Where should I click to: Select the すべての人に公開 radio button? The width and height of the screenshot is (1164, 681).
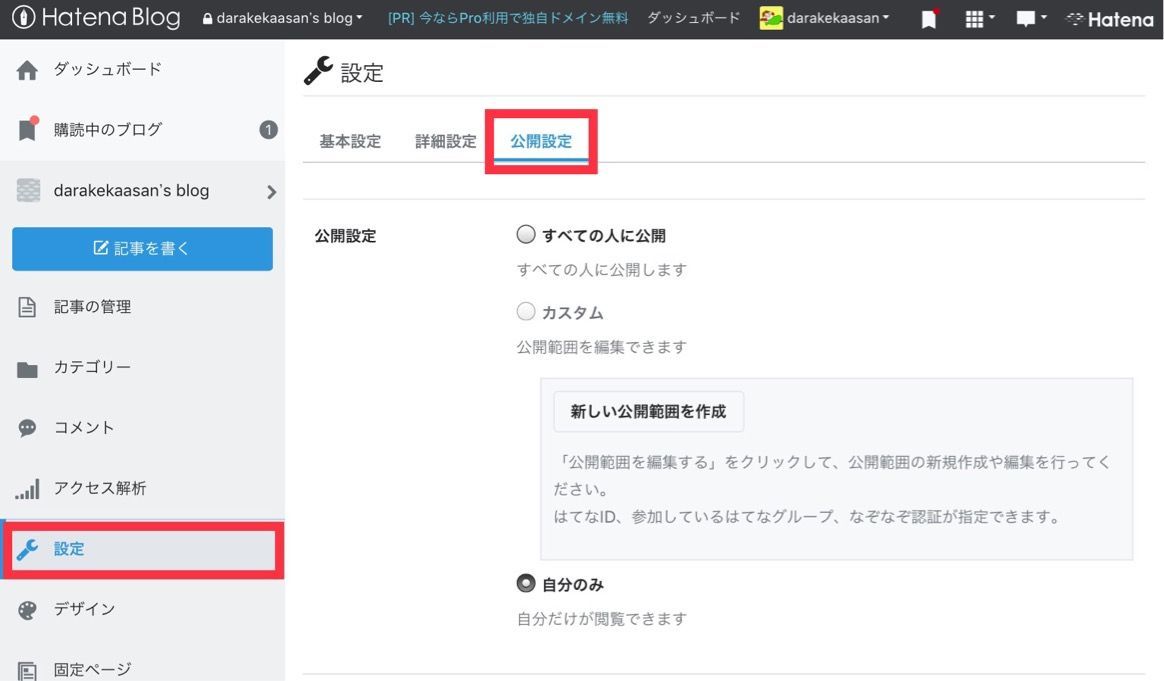(x=526, y=235)
